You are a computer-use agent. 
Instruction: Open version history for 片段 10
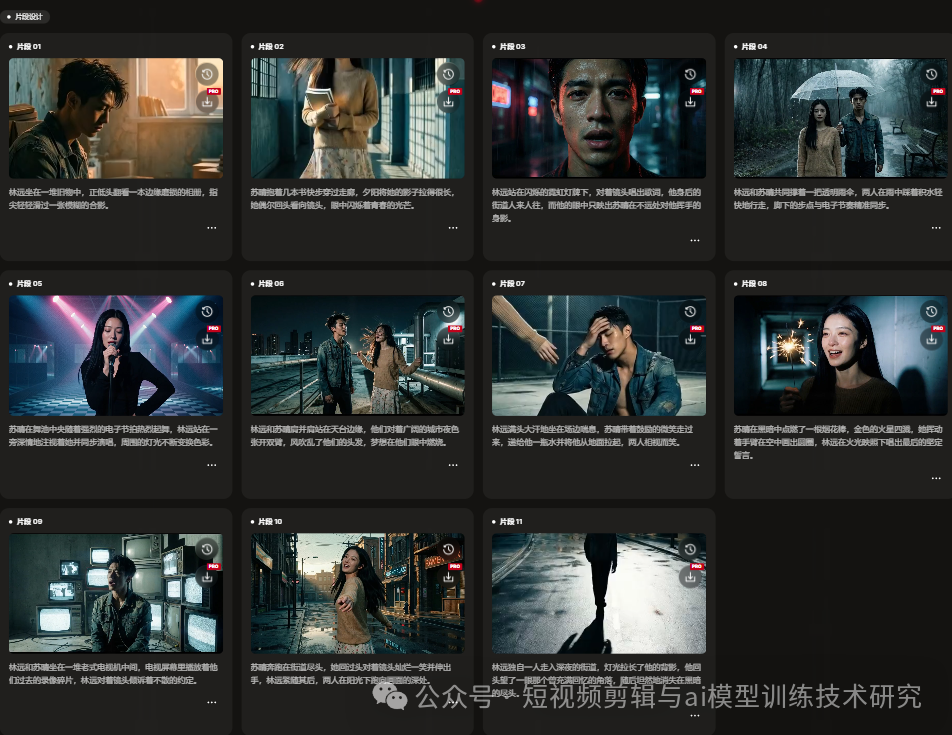click(x=448, y=549)
